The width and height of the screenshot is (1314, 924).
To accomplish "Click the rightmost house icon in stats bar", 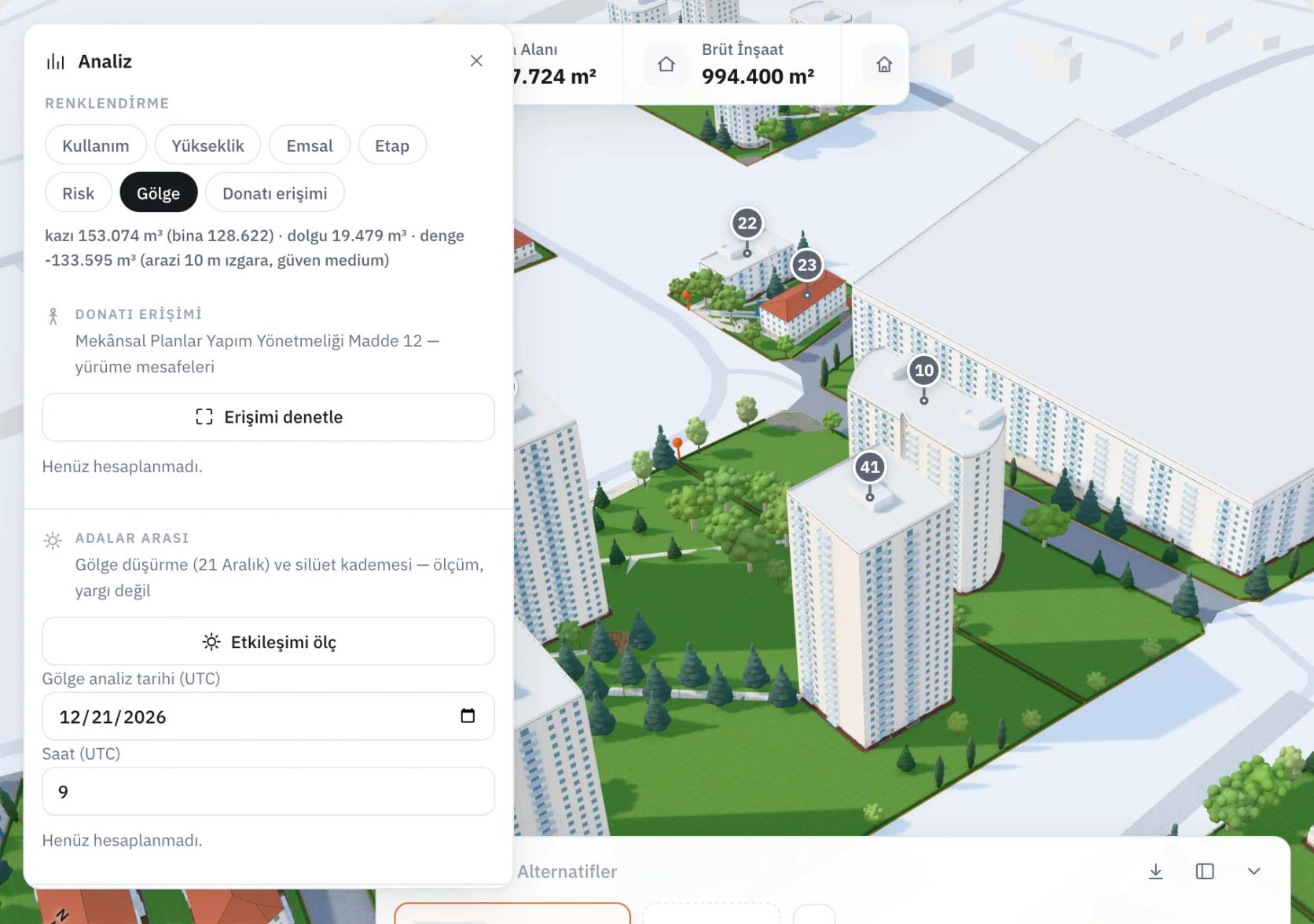I will tap(884, 64).
